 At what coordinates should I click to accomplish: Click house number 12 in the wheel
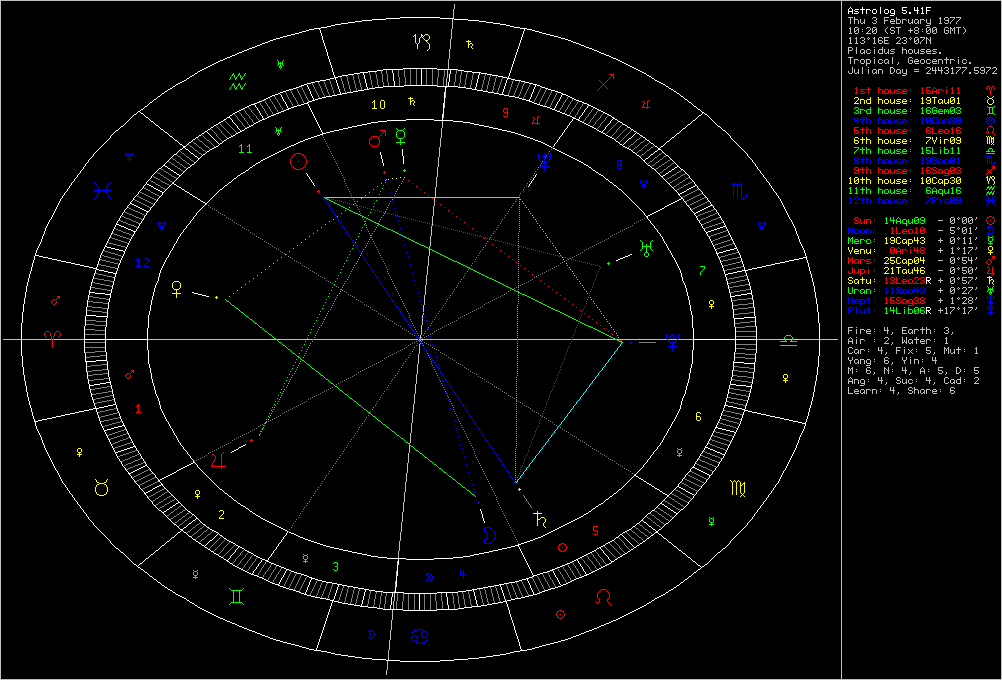click(143, 263)
